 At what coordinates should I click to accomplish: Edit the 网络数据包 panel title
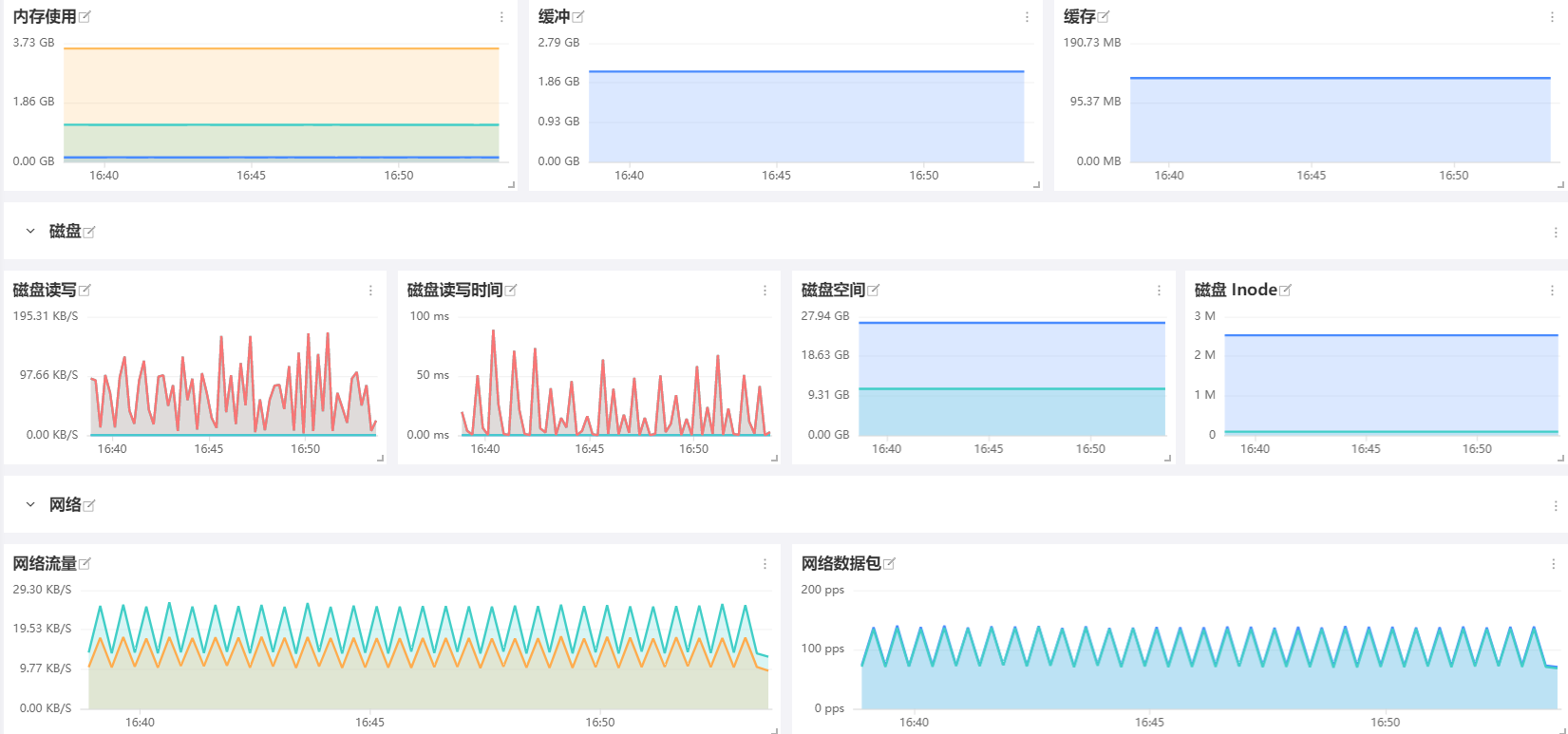click(x=890, y=564)
